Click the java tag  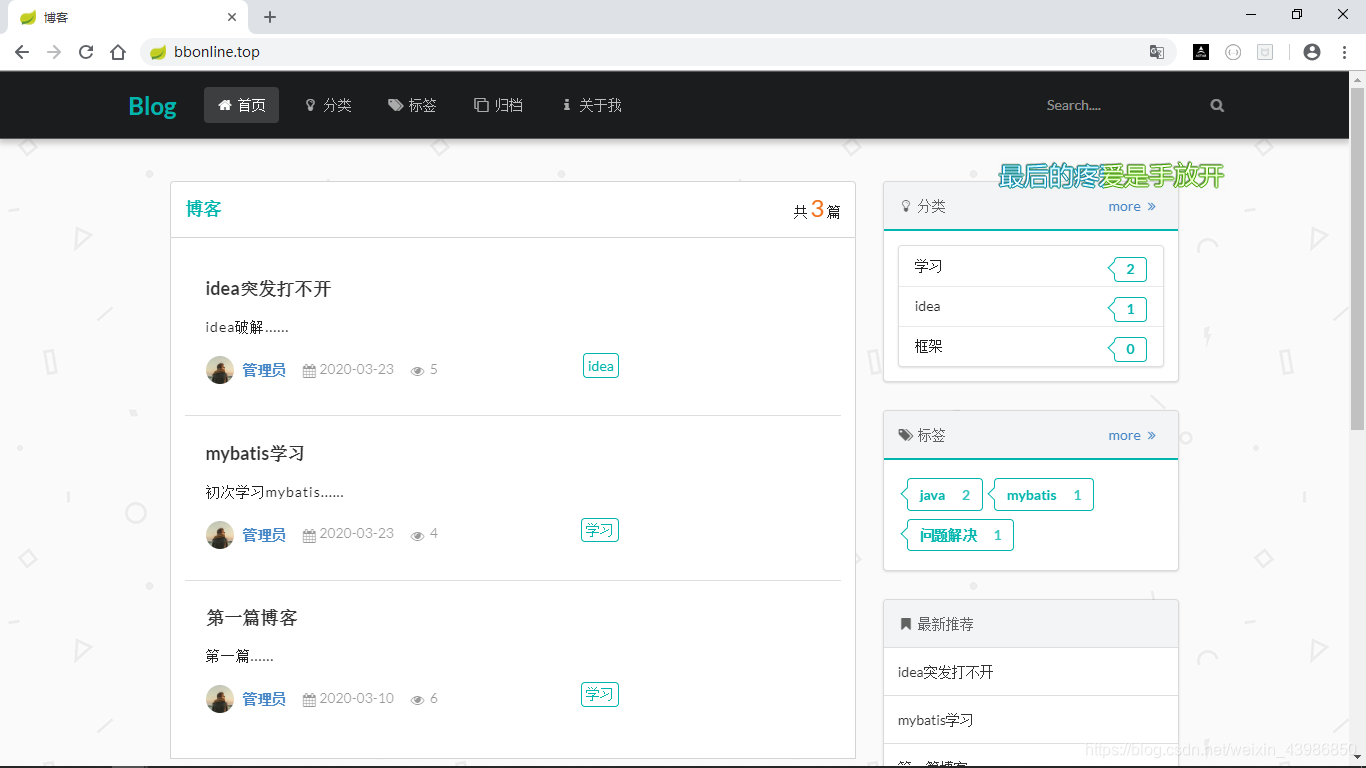tap(944, 495)
